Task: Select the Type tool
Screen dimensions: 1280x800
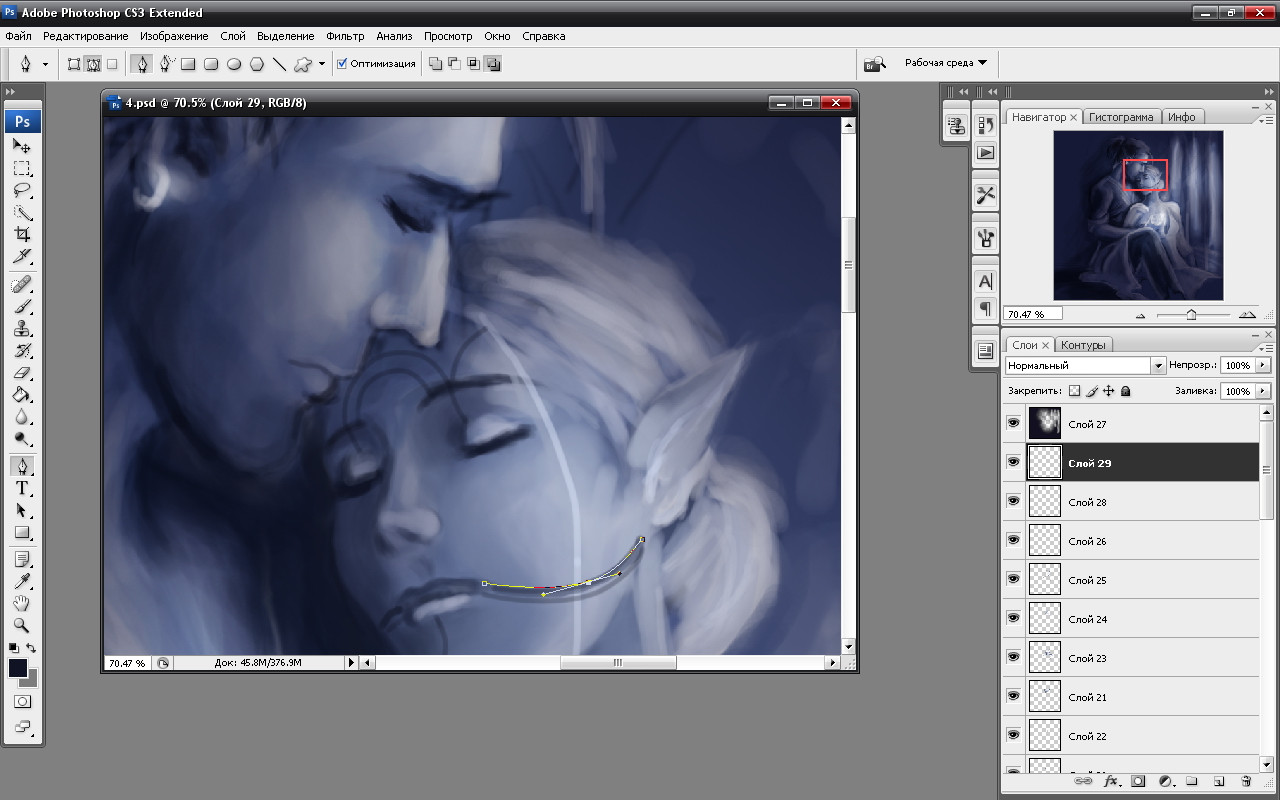Action: coord(22,488)
